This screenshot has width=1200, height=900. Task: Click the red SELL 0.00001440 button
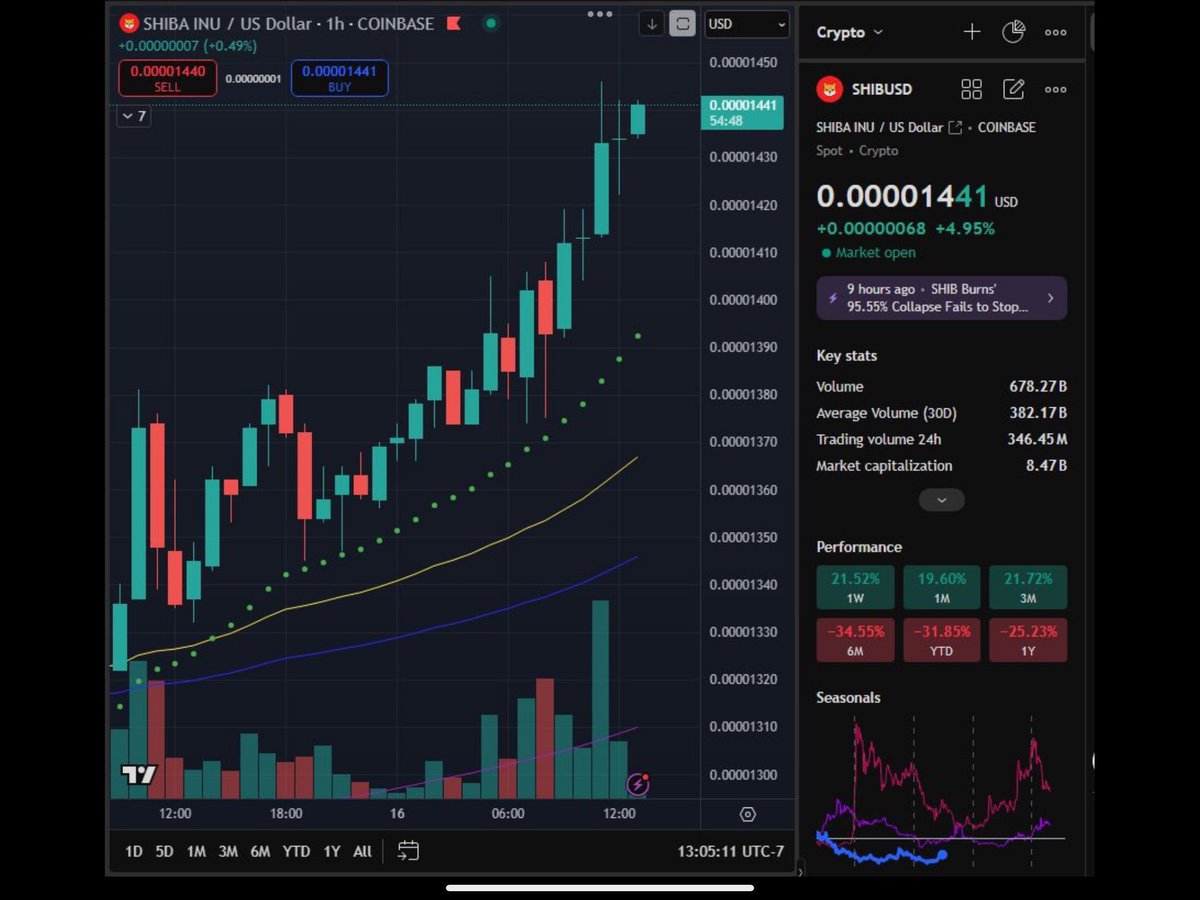click(x=167, y=78)
